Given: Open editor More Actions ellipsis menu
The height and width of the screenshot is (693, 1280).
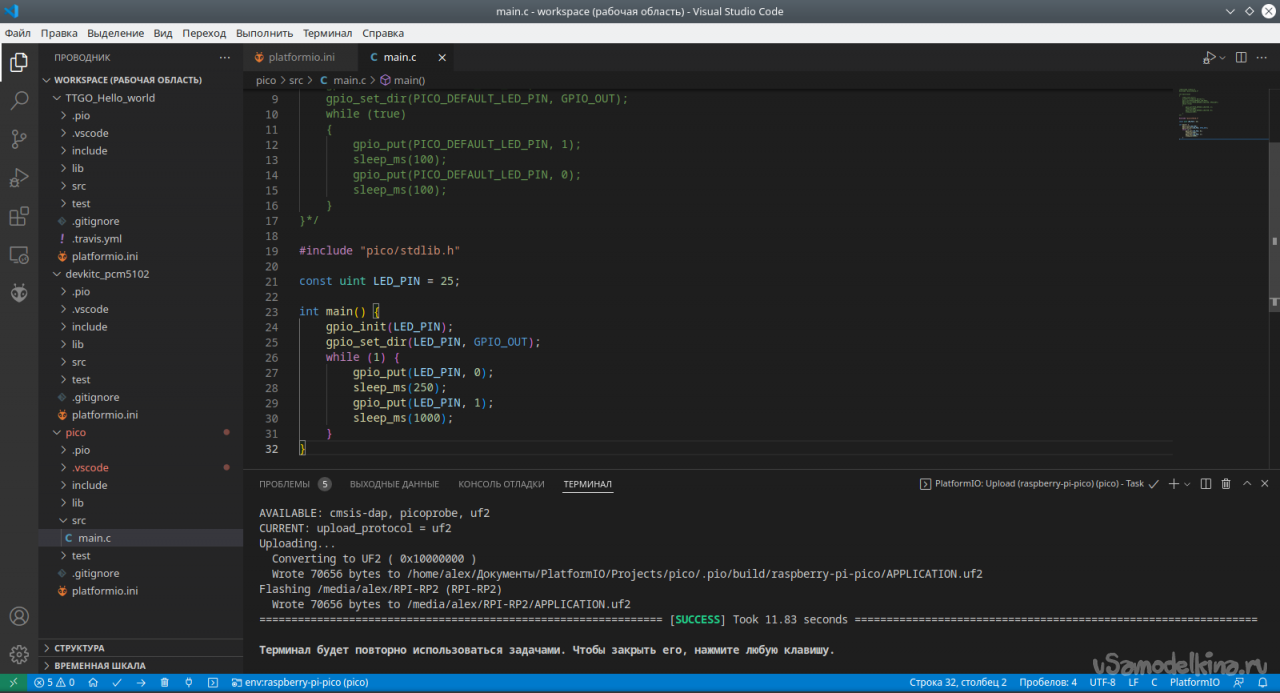Looking at the screenshot, I should click(x=1263, y=58).
